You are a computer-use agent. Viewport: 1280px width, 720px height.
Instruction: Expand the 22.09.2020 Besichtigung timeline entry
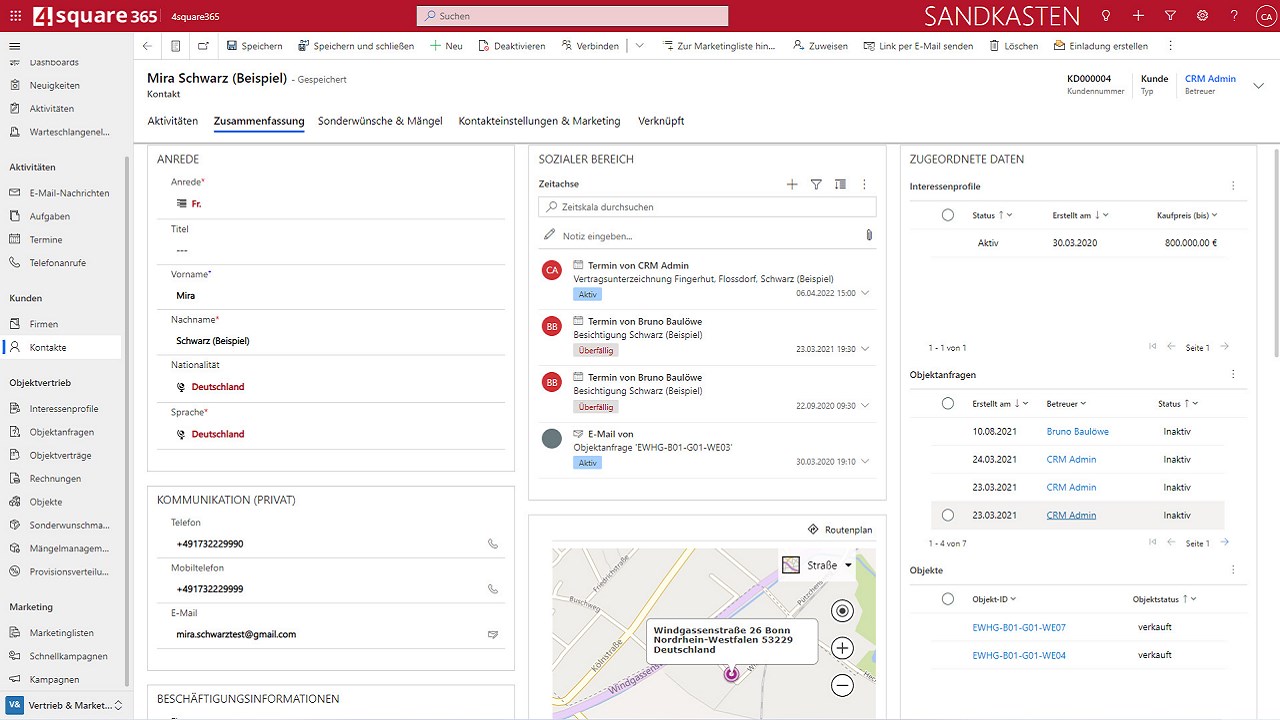coord(865,406)
